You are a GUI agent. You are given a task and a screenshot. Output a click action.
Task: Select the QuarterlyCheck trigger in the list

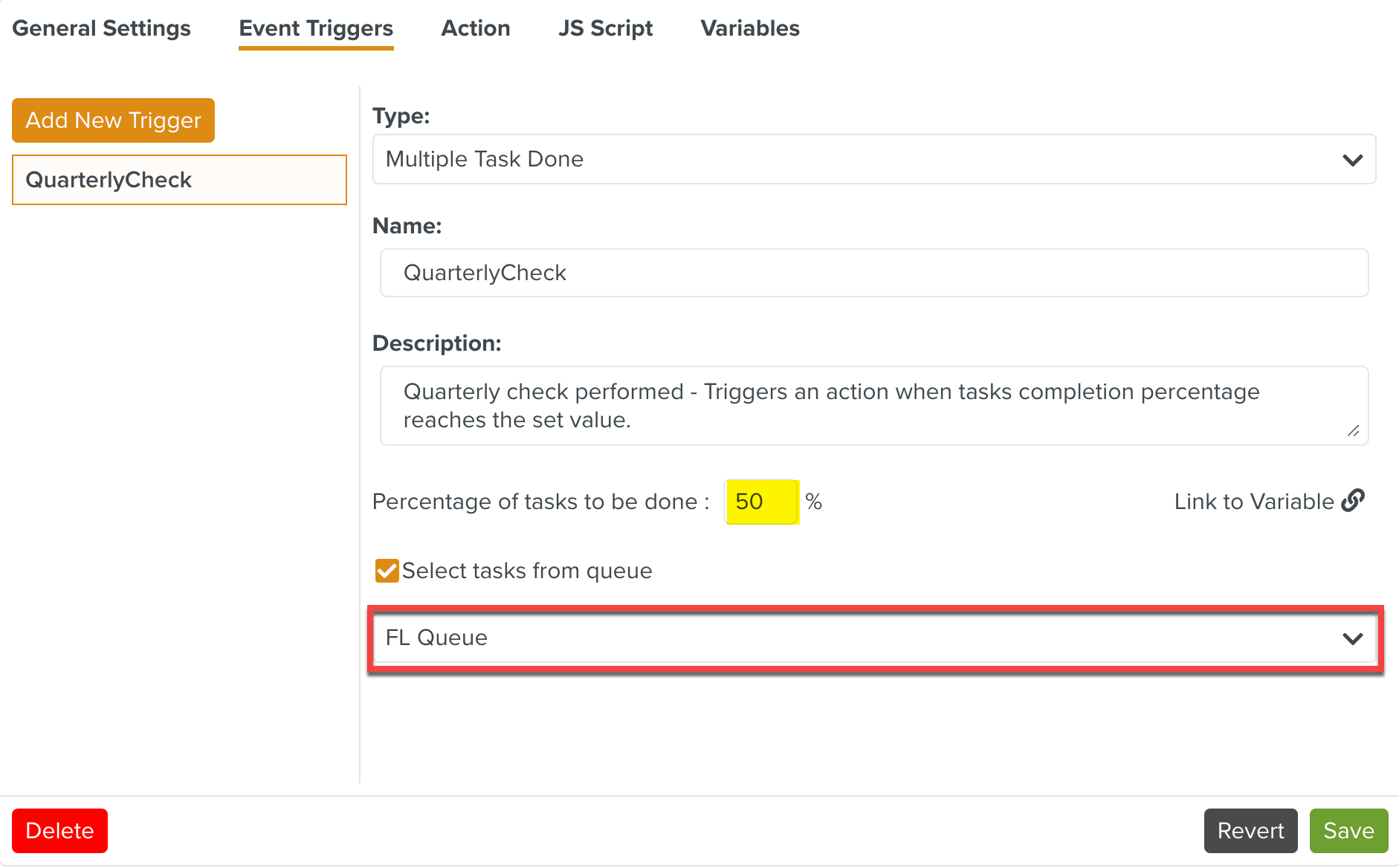click(x=179, y=180)
